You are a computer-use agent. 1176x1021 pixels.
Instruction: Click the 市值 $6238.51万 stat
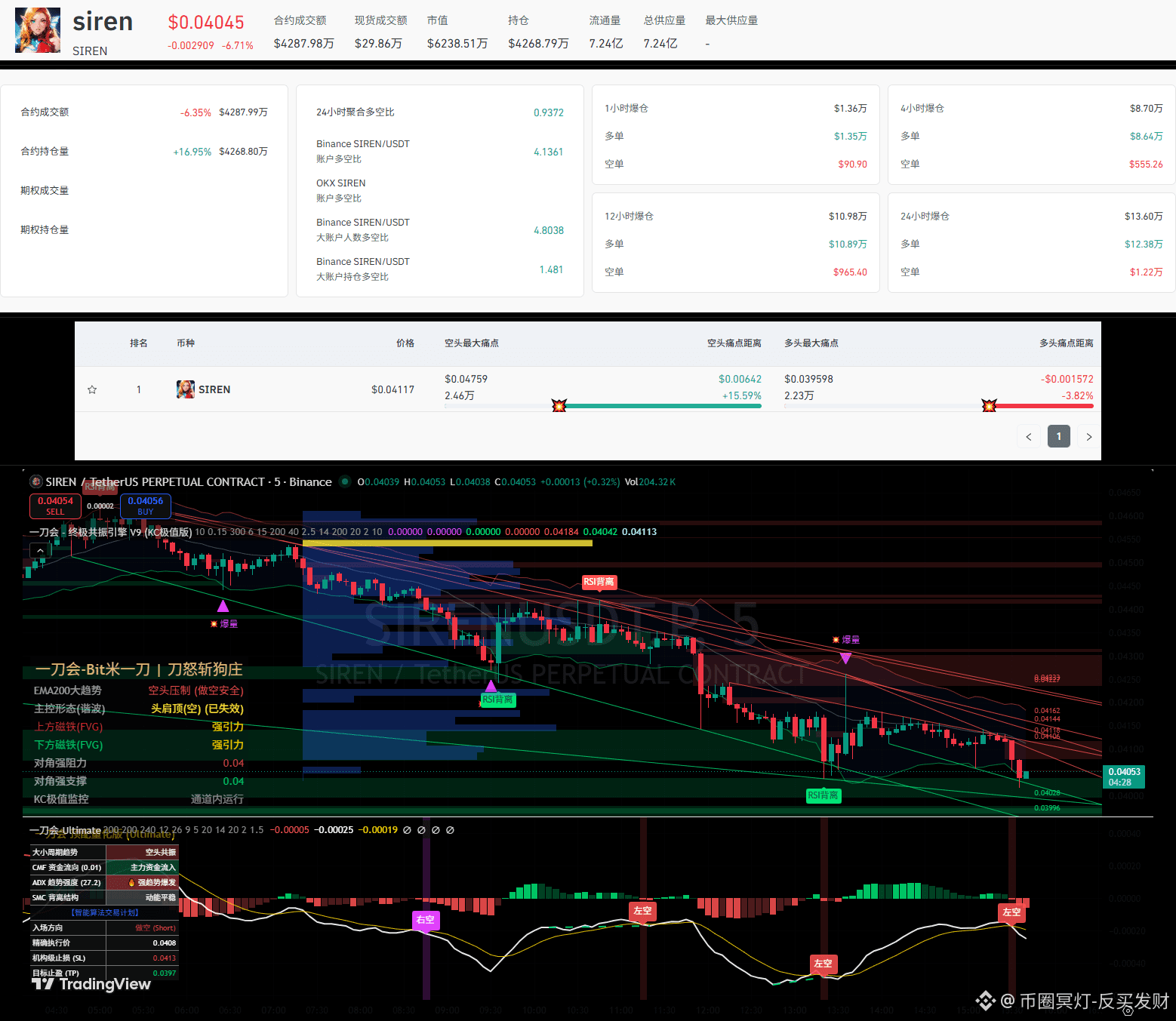(457, 32)
